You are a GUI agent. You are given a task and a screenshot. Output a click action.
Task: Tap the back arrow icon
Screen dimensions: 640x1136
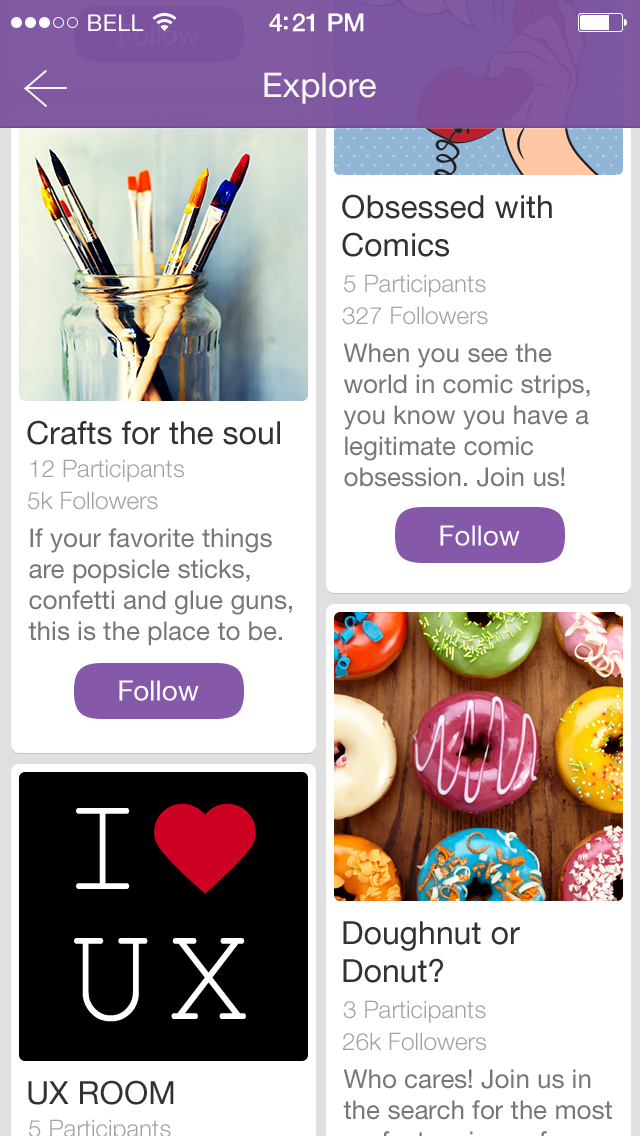click(45, 88)
